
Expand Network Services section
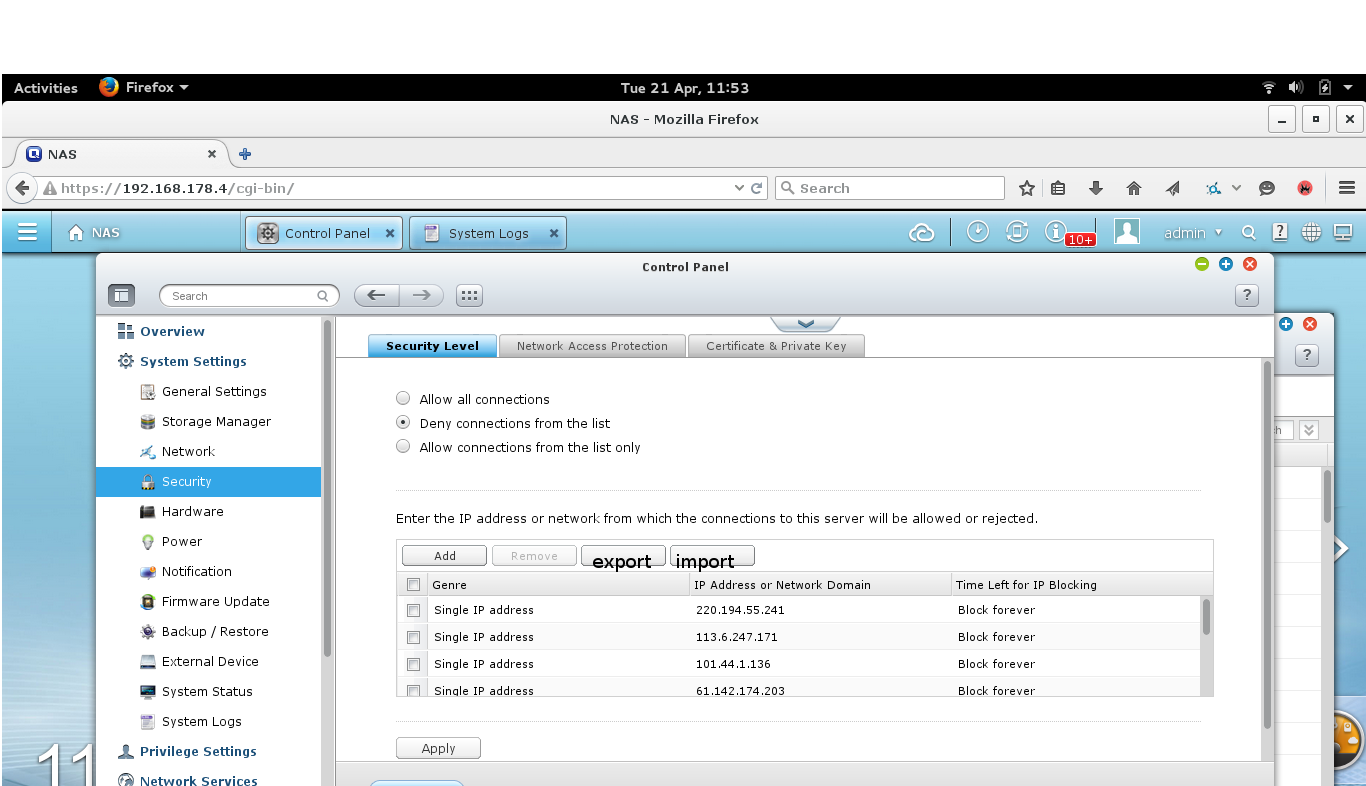188,780
